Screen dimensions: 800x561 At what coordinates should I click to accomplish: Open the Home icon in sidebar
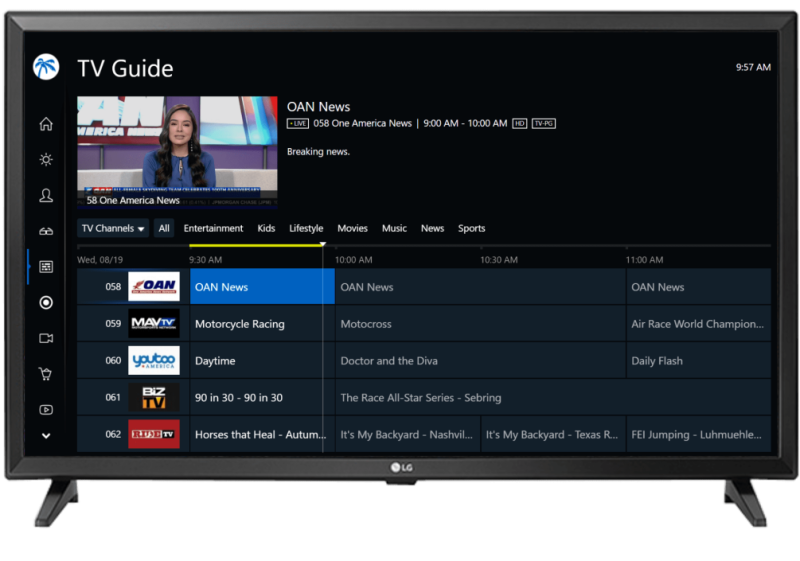point(46,124)
